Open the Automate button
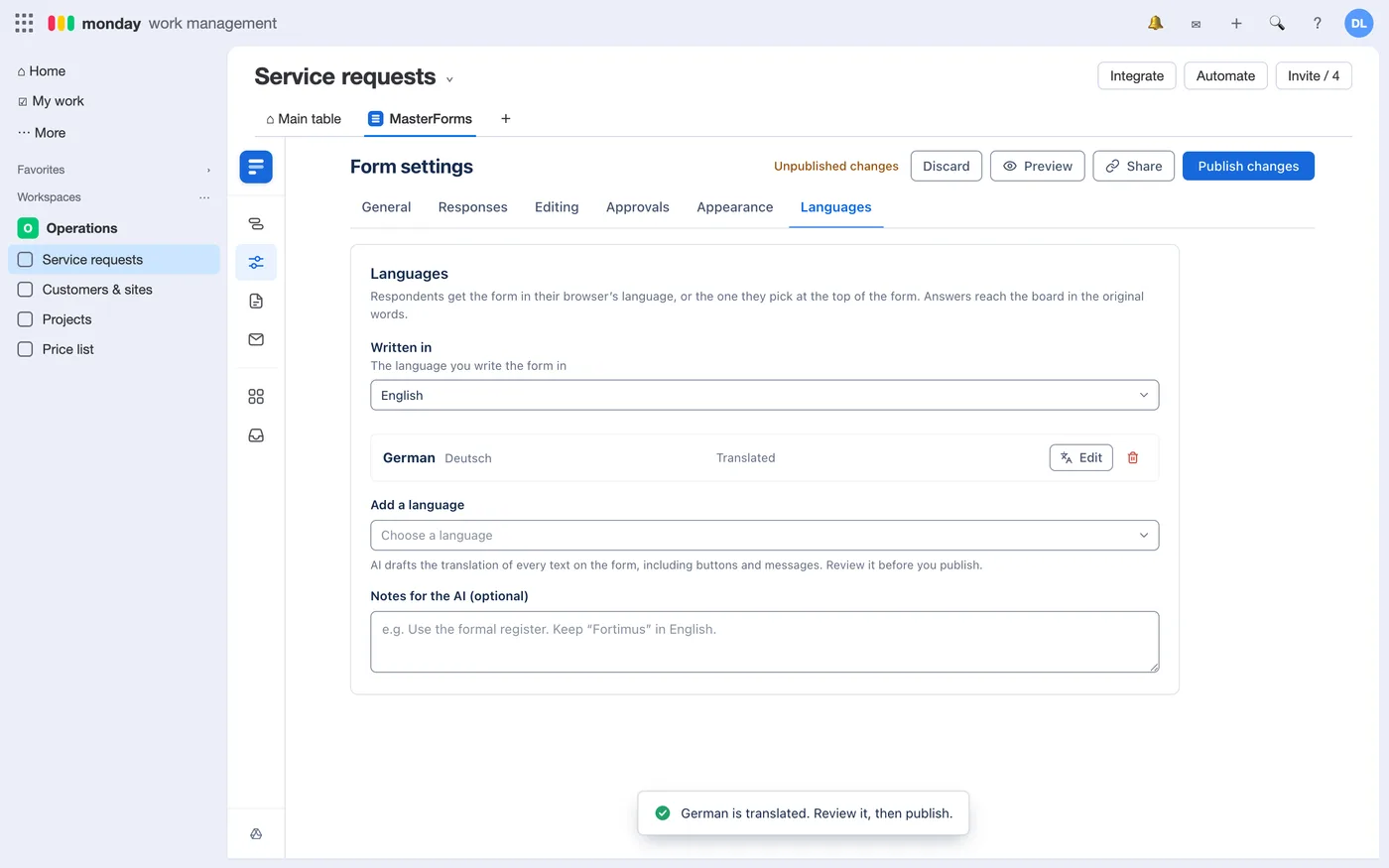The width and height of the screenshot is (1389, 868). pyautogui.click(x=1225, y=75)
